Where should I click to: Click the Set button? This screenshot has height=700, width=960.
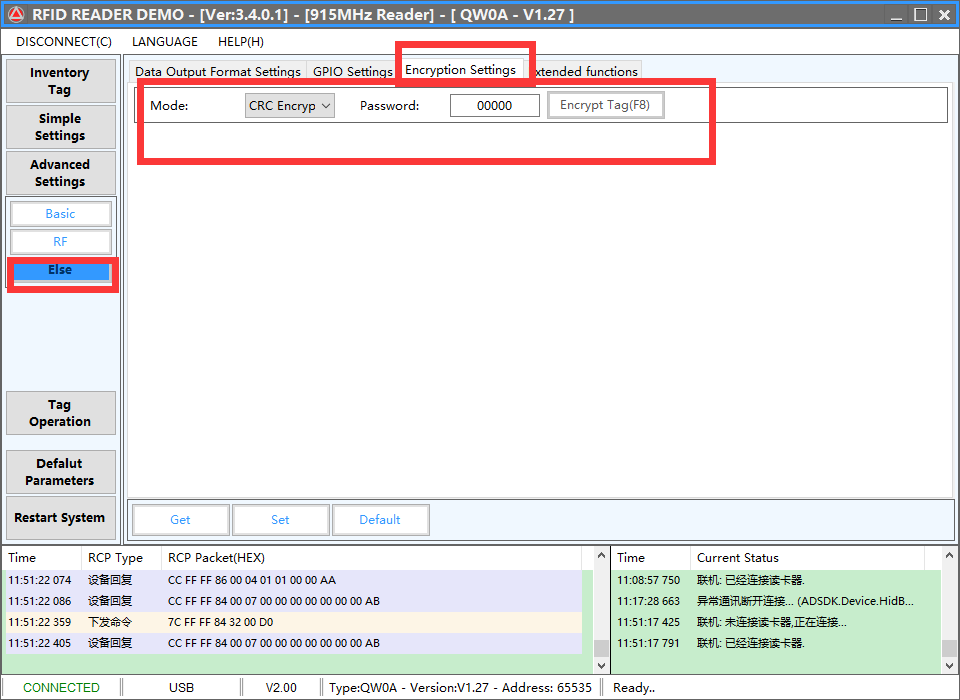click(x=280, y=520)
